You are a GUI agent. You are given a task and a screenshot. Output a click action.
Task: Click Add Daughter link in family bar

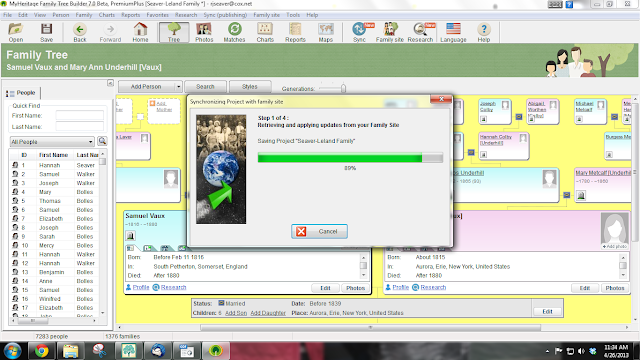tap(268, 313)
